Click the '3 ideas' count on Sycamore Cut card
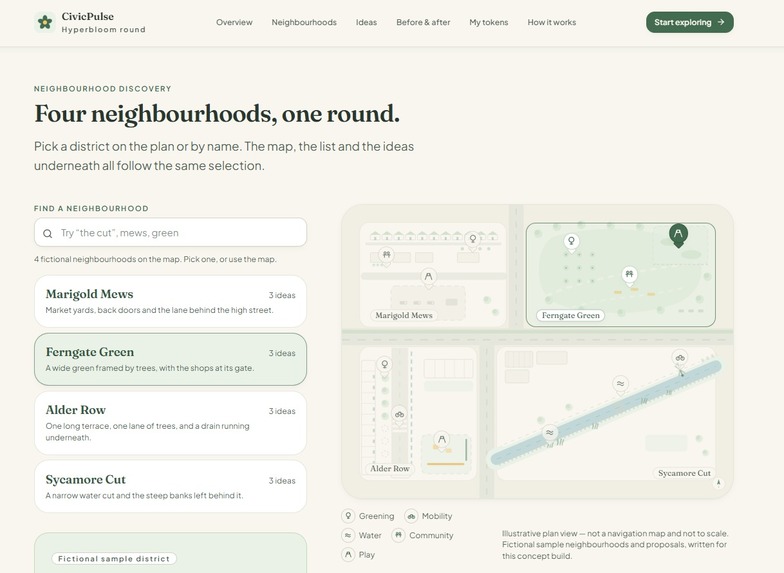The width and height of the screenshot is (784, 573). 282,480
